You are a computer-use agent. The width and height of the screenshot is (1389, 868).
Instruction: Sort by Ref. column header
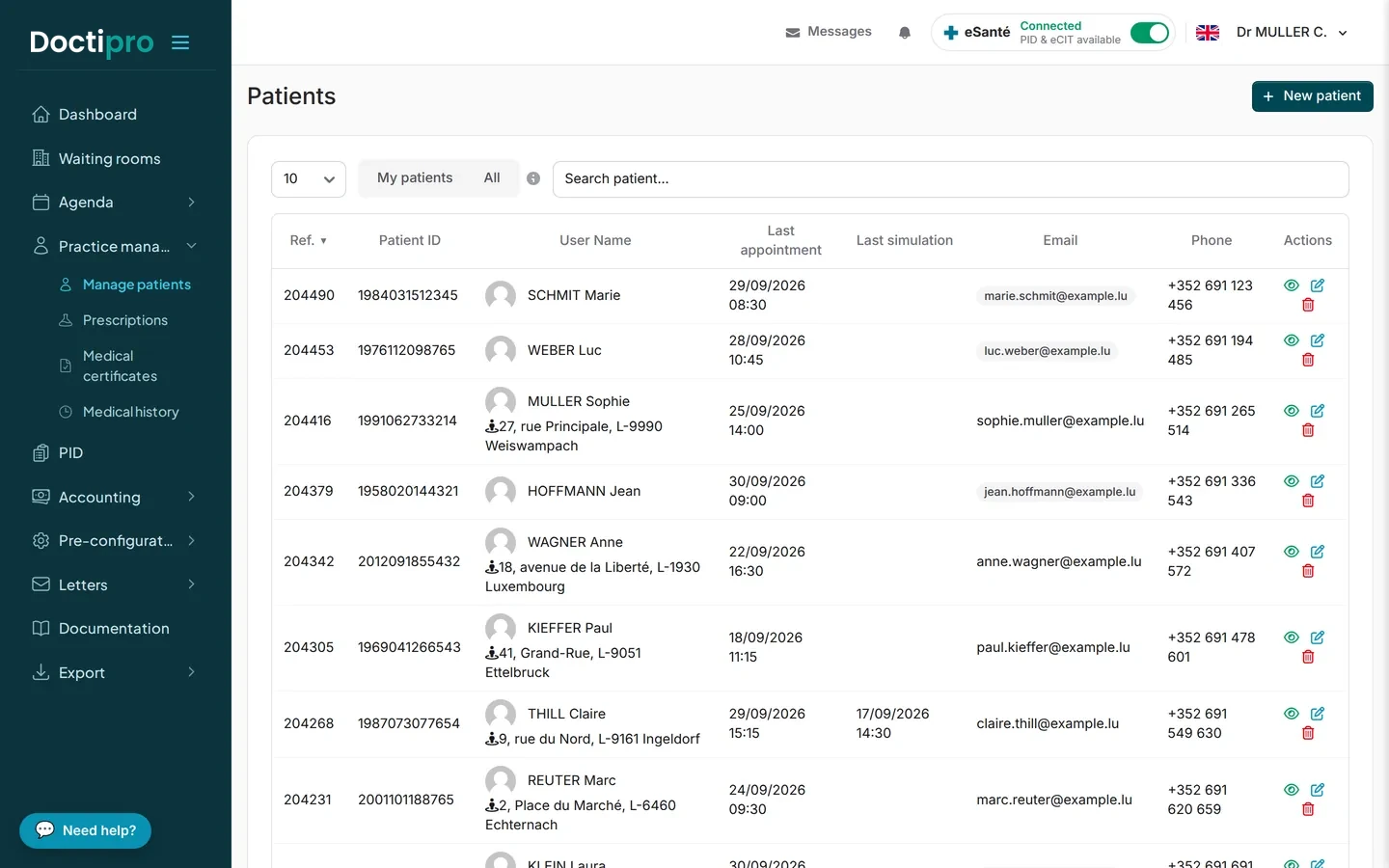309,240
